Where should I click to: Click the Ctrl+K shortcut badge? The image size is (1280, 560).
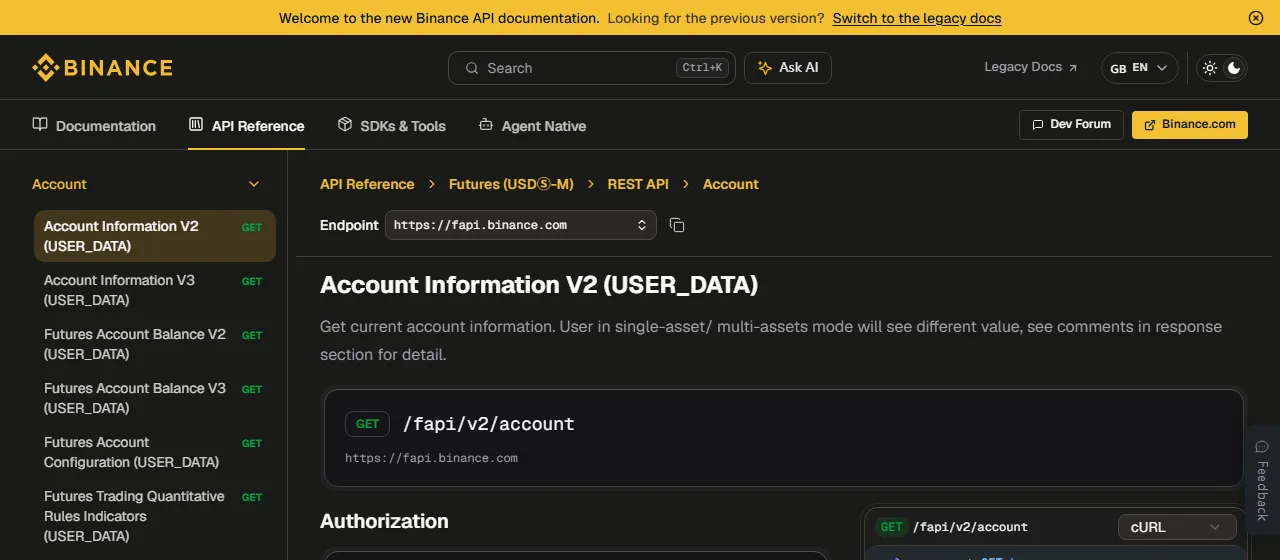tap(702, 68)
